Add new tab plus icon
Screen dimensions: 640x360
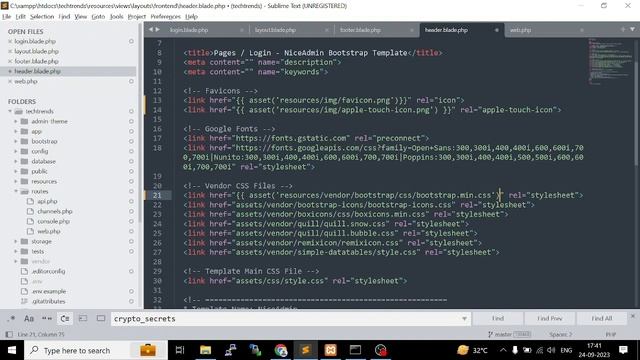point(623,30)
